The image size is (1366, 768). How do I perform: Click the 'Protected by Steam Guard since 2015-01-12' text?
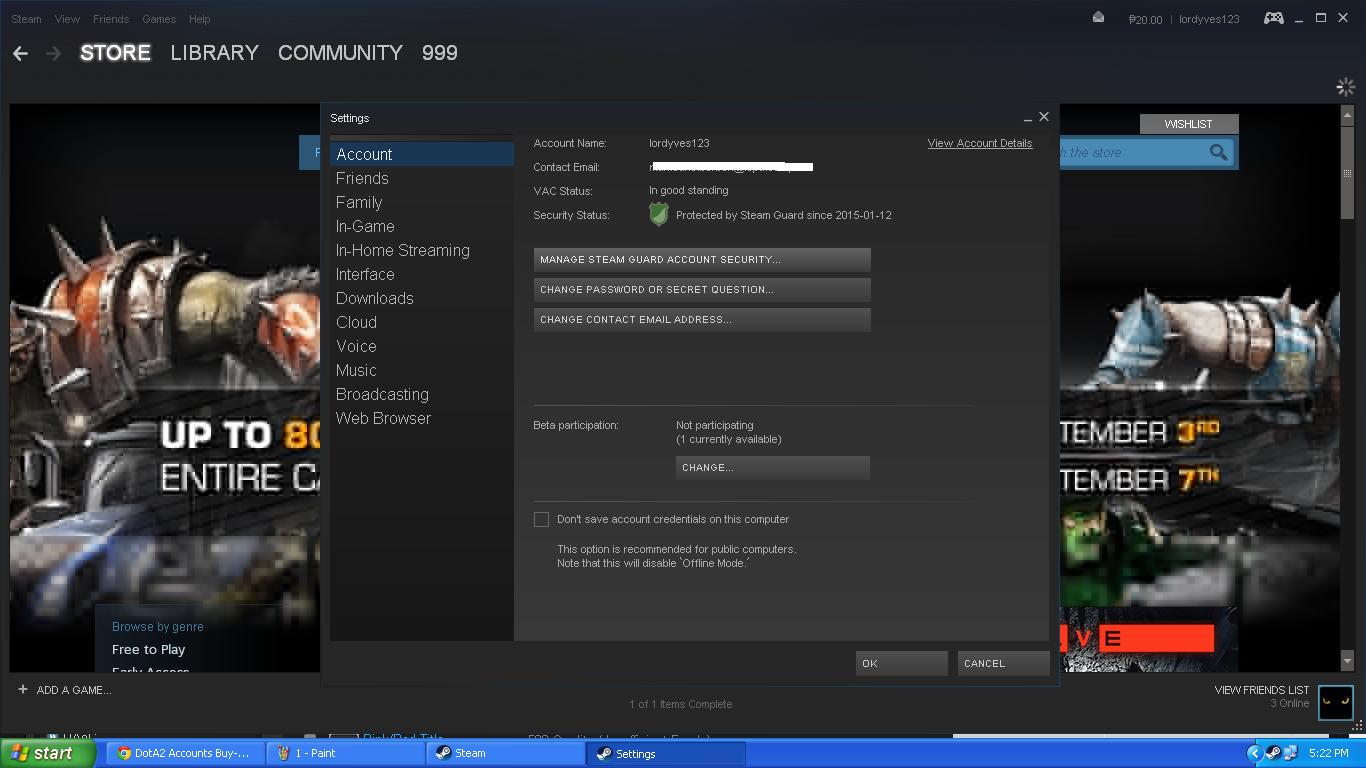point(784,215)
